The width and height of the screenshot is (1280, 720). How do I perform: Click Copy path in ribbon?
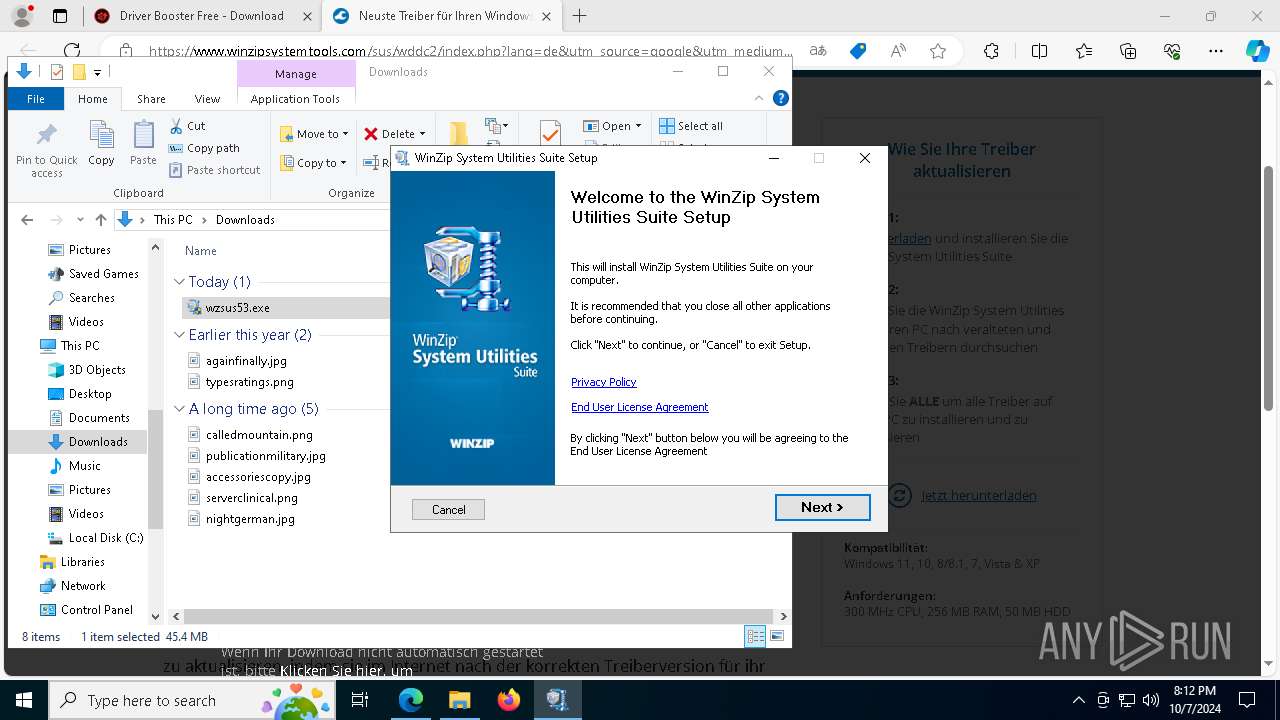tap(204, 148)
